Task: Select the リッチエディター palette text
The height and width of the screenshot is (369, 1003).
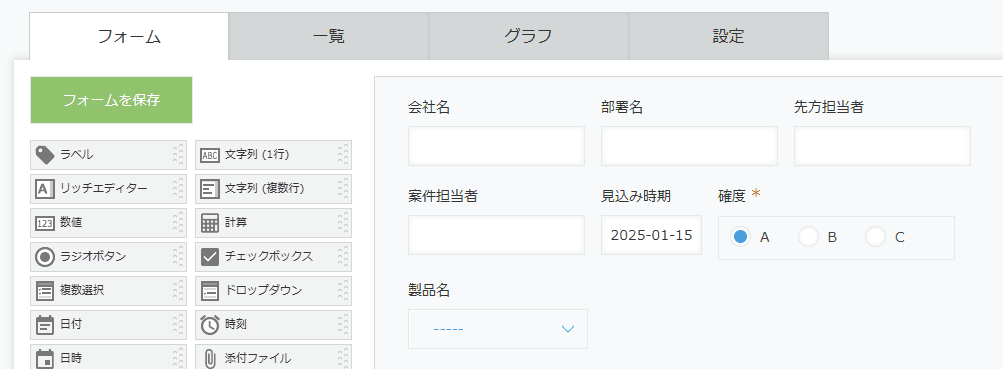Action: point(104,189)
